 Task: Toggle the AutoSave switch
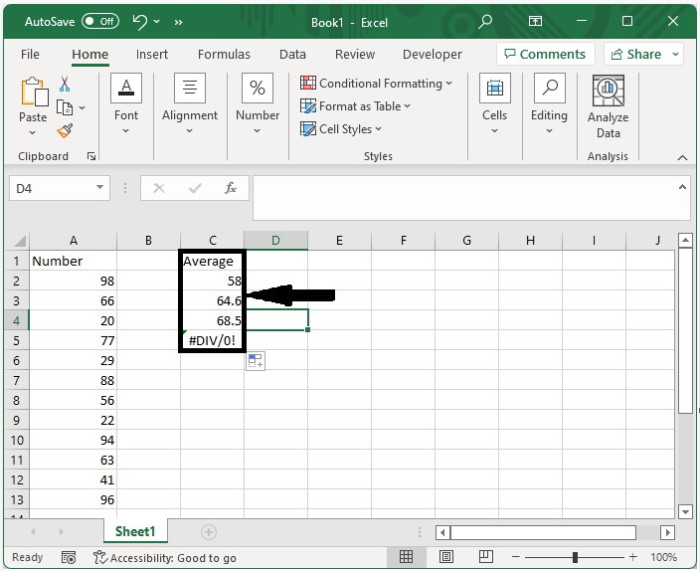[x=100, y=21]
